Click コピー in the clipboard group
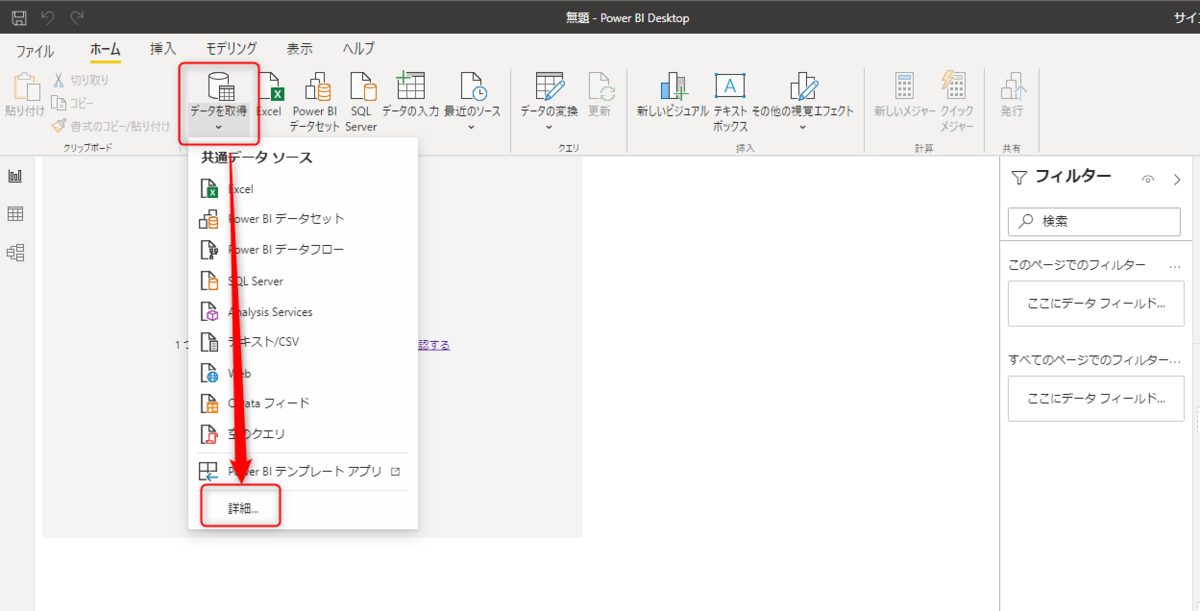Image resolution: width=1200 pixels, height=611 pixels. tap(74, 103)
